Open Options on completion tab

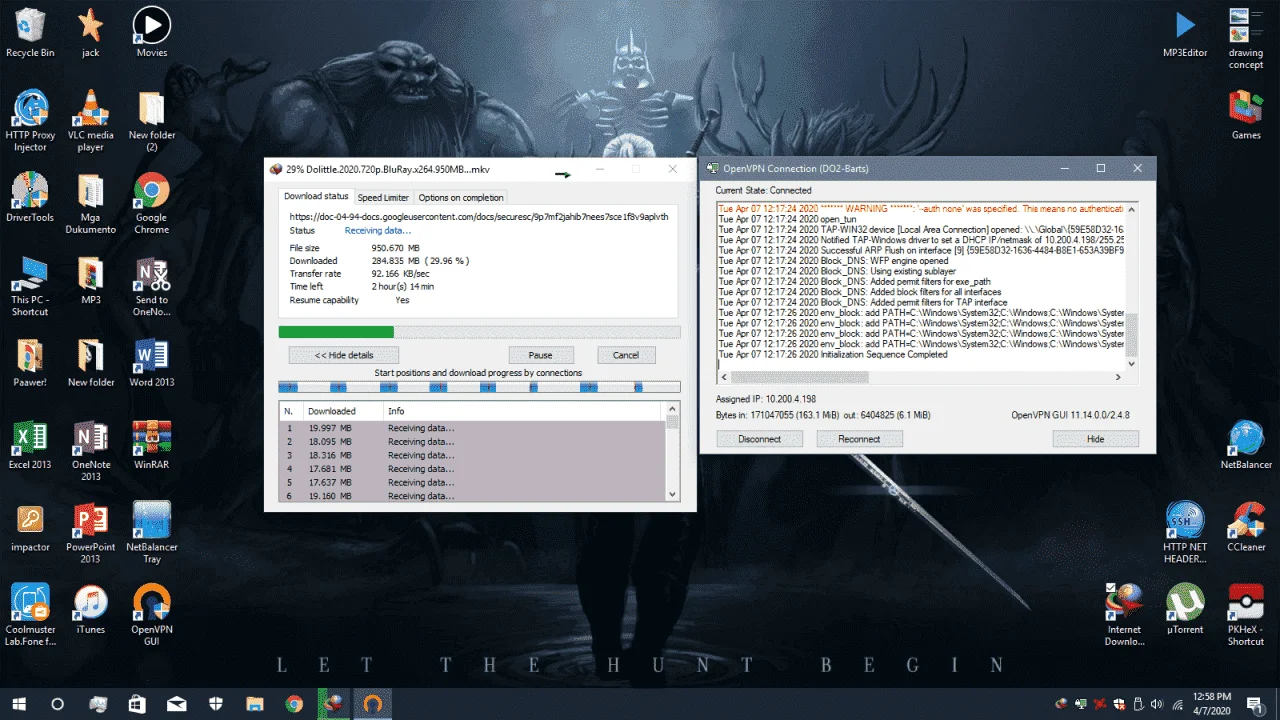[x=460, y=198]
